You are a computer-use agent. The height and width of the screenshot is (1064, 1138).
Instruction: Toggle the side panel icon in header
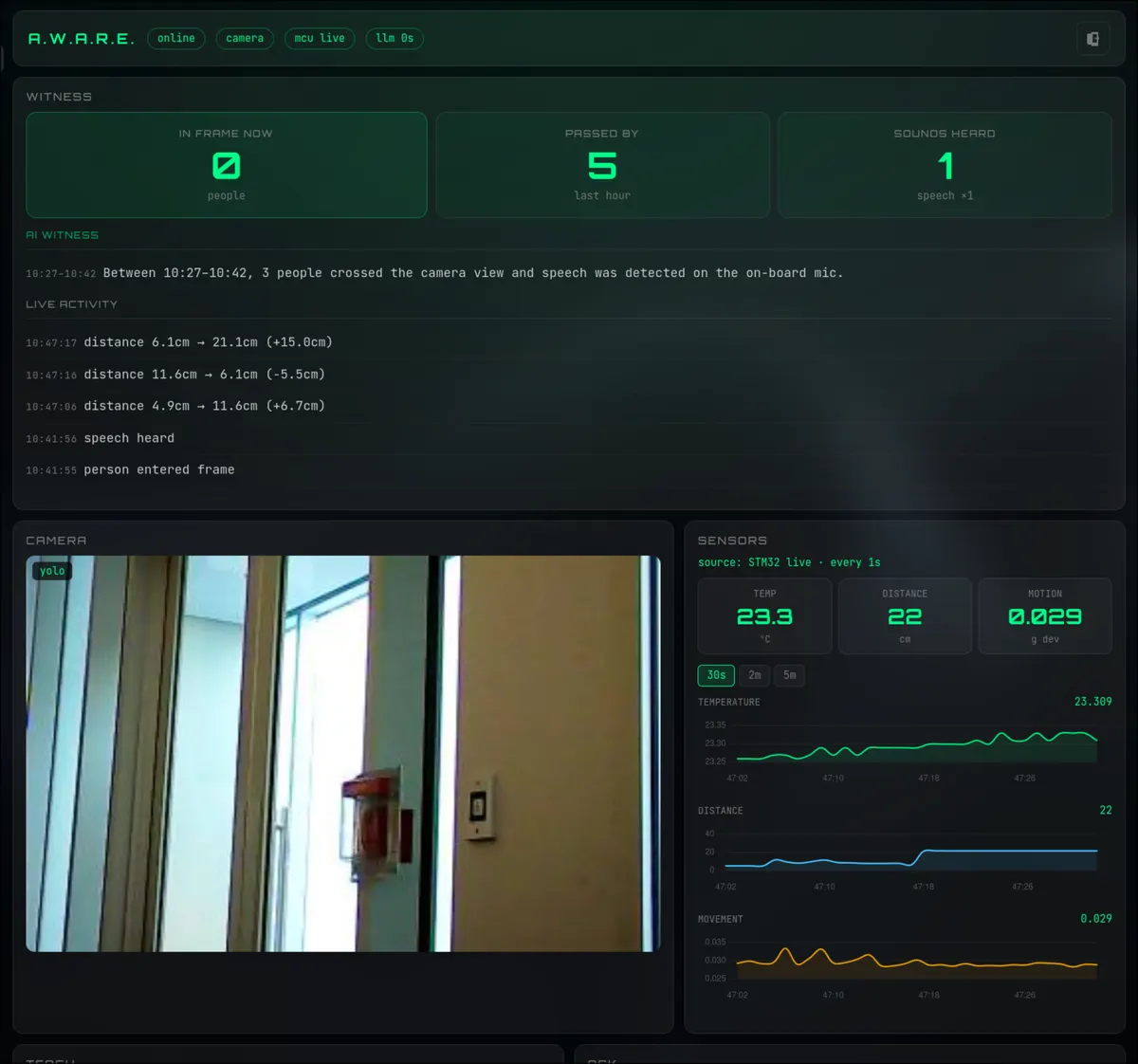pyautogui.click(x=1092, y=39)
